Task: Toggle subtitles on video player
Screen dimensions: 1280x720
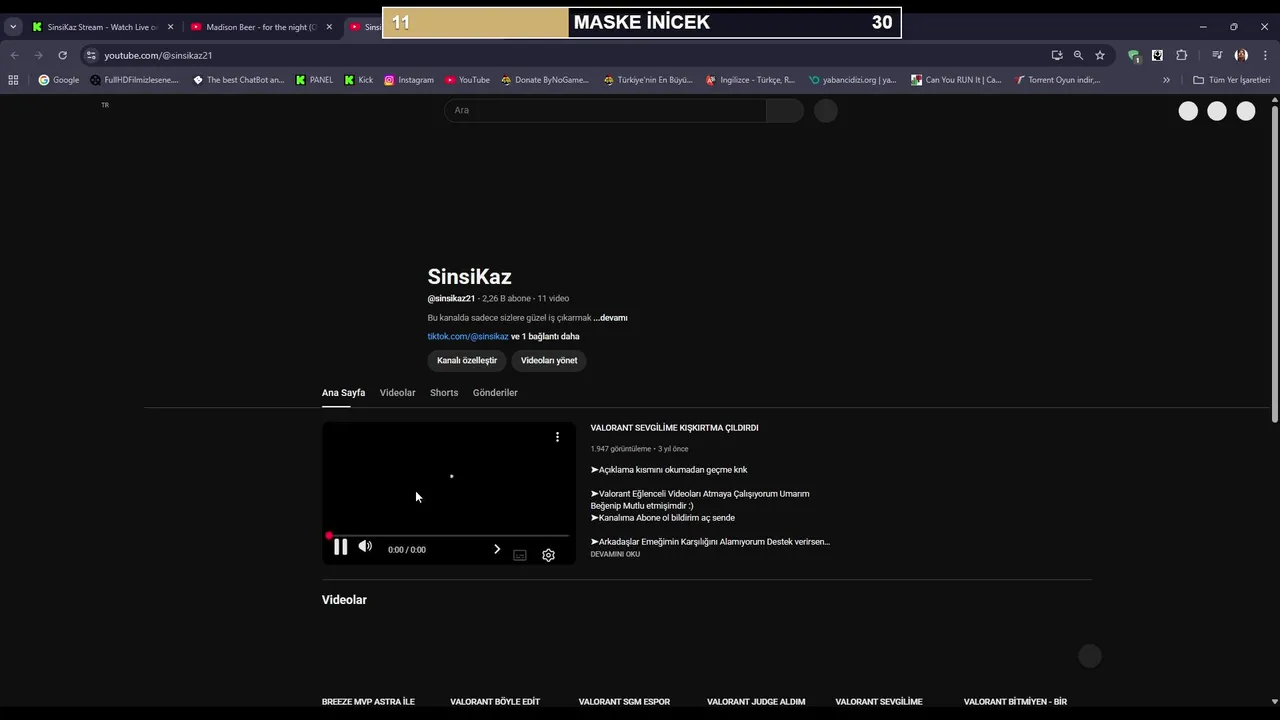Action: point(520,555)
